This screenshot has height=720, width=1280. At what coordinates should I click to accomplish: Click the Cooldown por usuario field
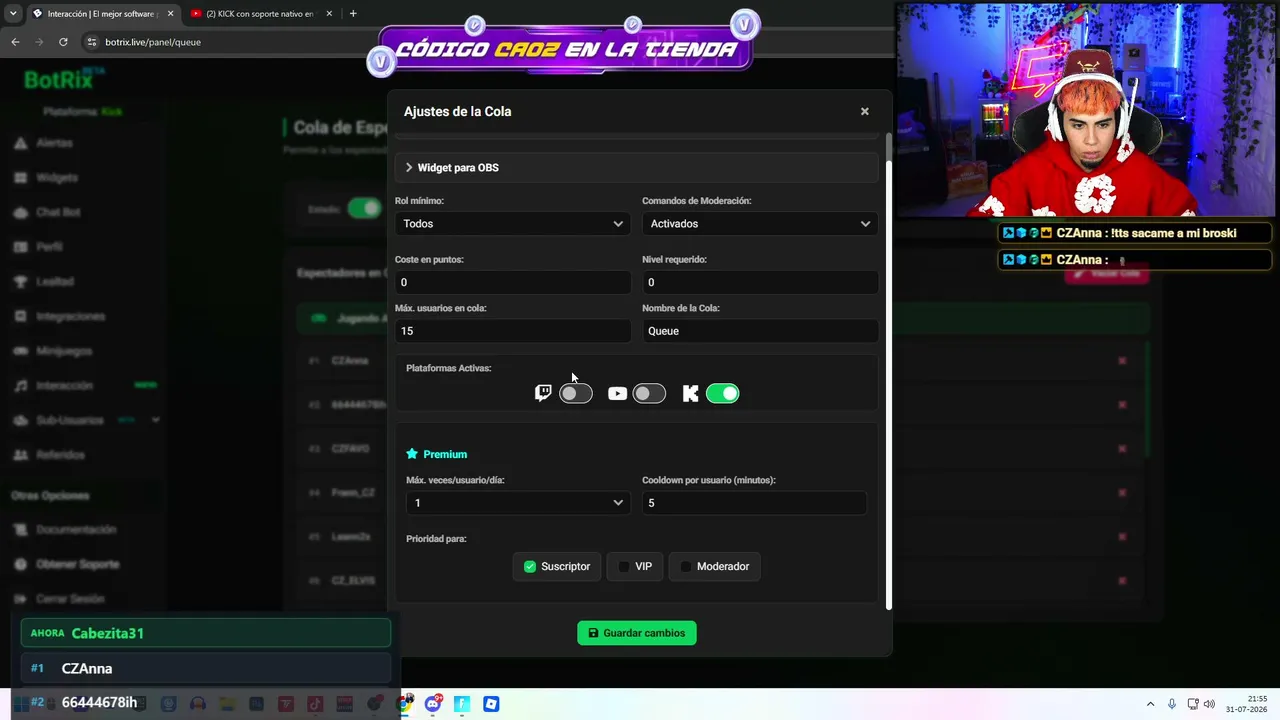tap(754, 503)
